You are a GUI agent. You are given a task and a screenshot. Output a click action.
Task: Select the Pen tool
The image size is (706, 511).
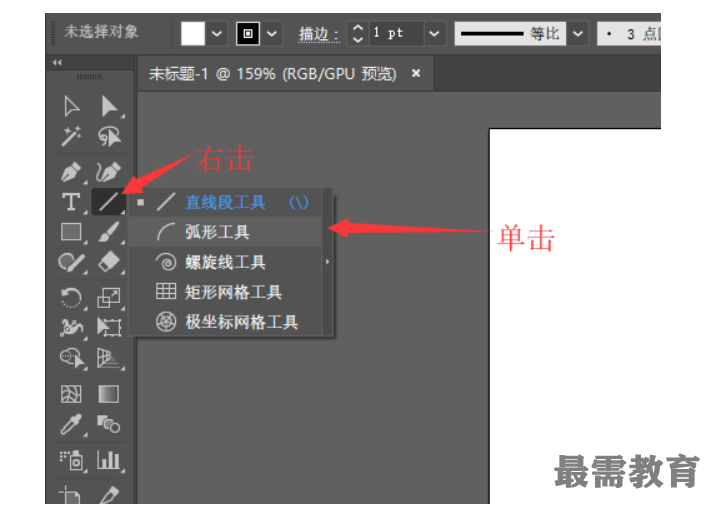(x=71, y=172)
